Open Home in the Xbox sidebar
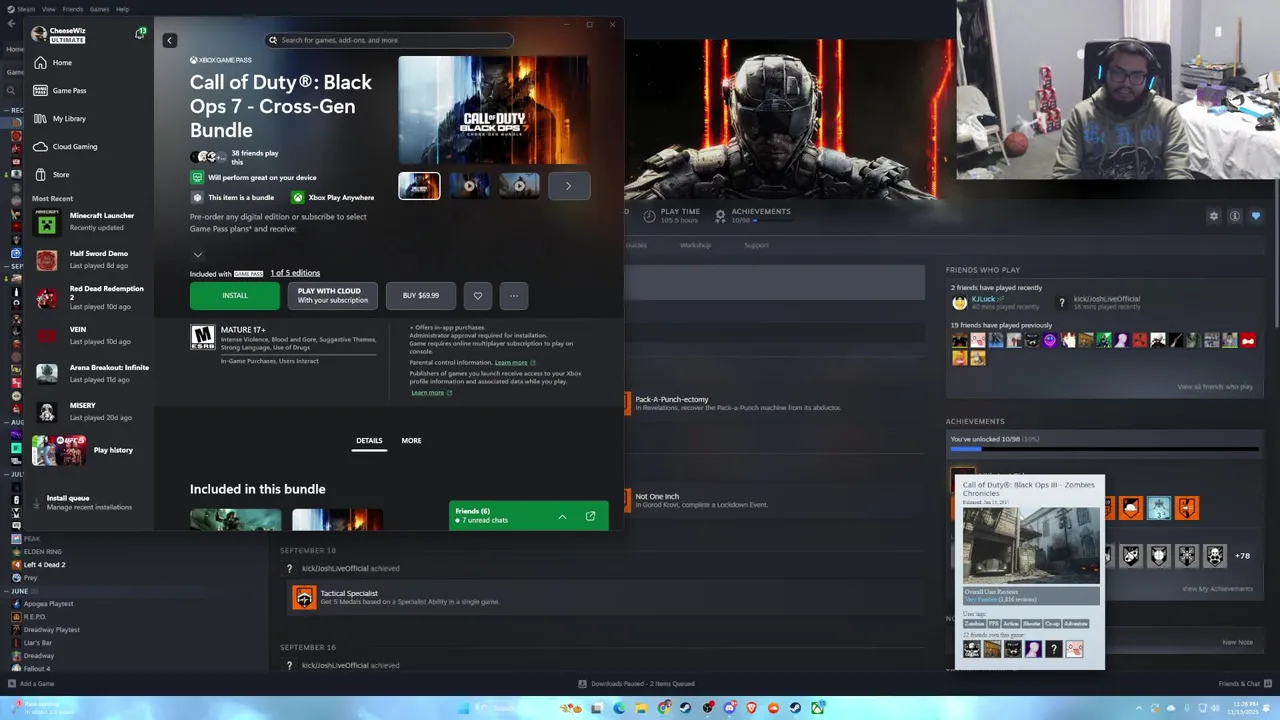Image resolution: width=1280 pixels, height=720 pixels. [62, 62]
